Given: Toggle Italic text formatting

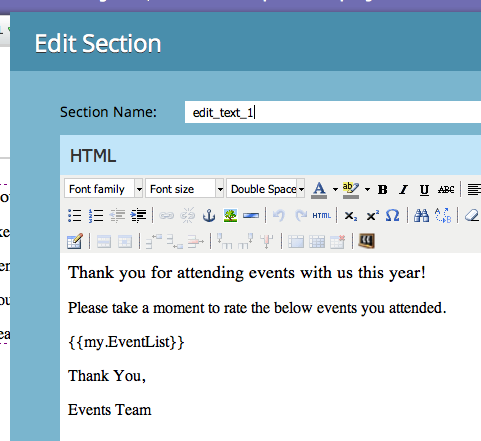Looking at the screenshot, I should click(403, 189).
